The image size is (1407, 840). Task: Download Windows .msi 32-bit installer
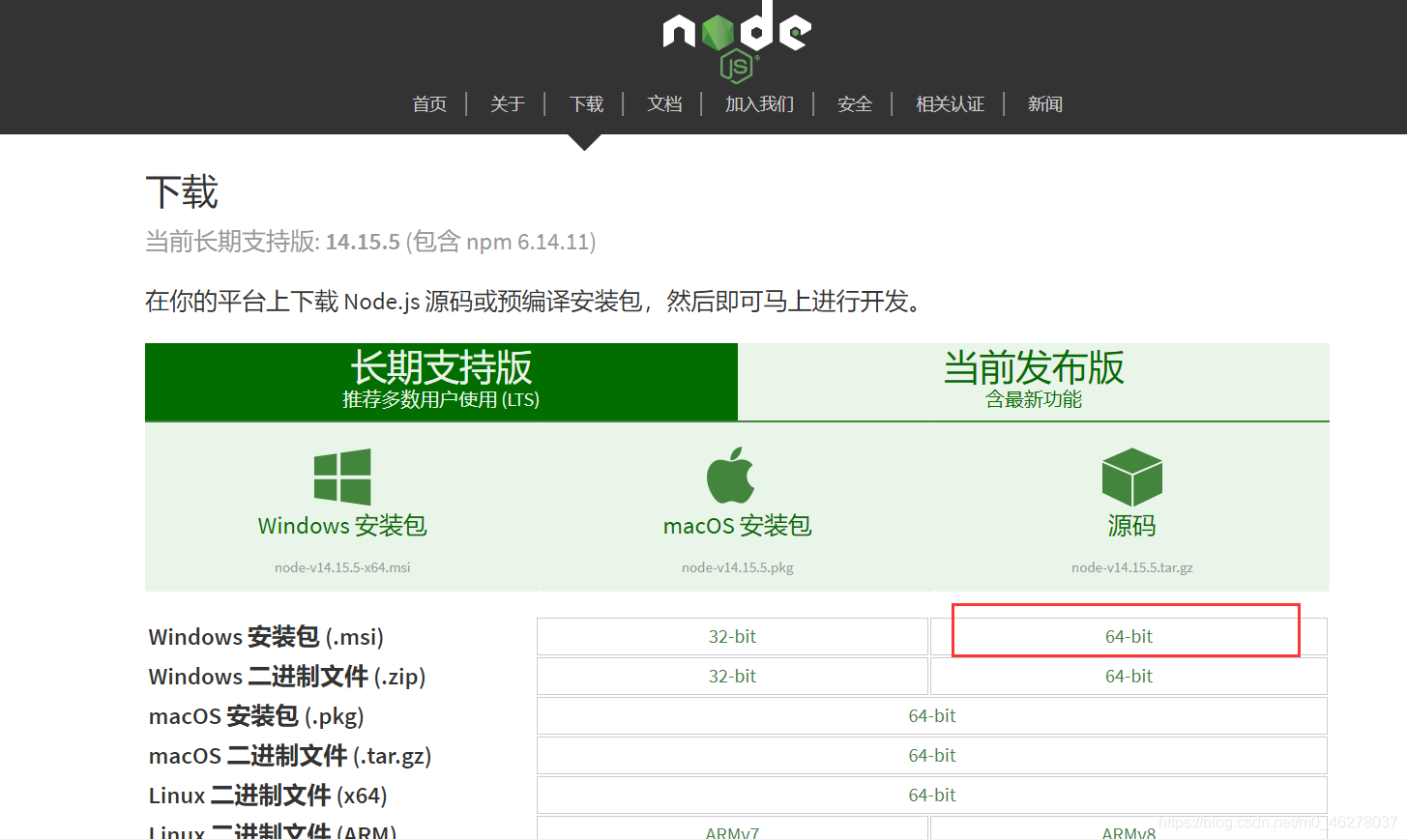click(732, 637)
